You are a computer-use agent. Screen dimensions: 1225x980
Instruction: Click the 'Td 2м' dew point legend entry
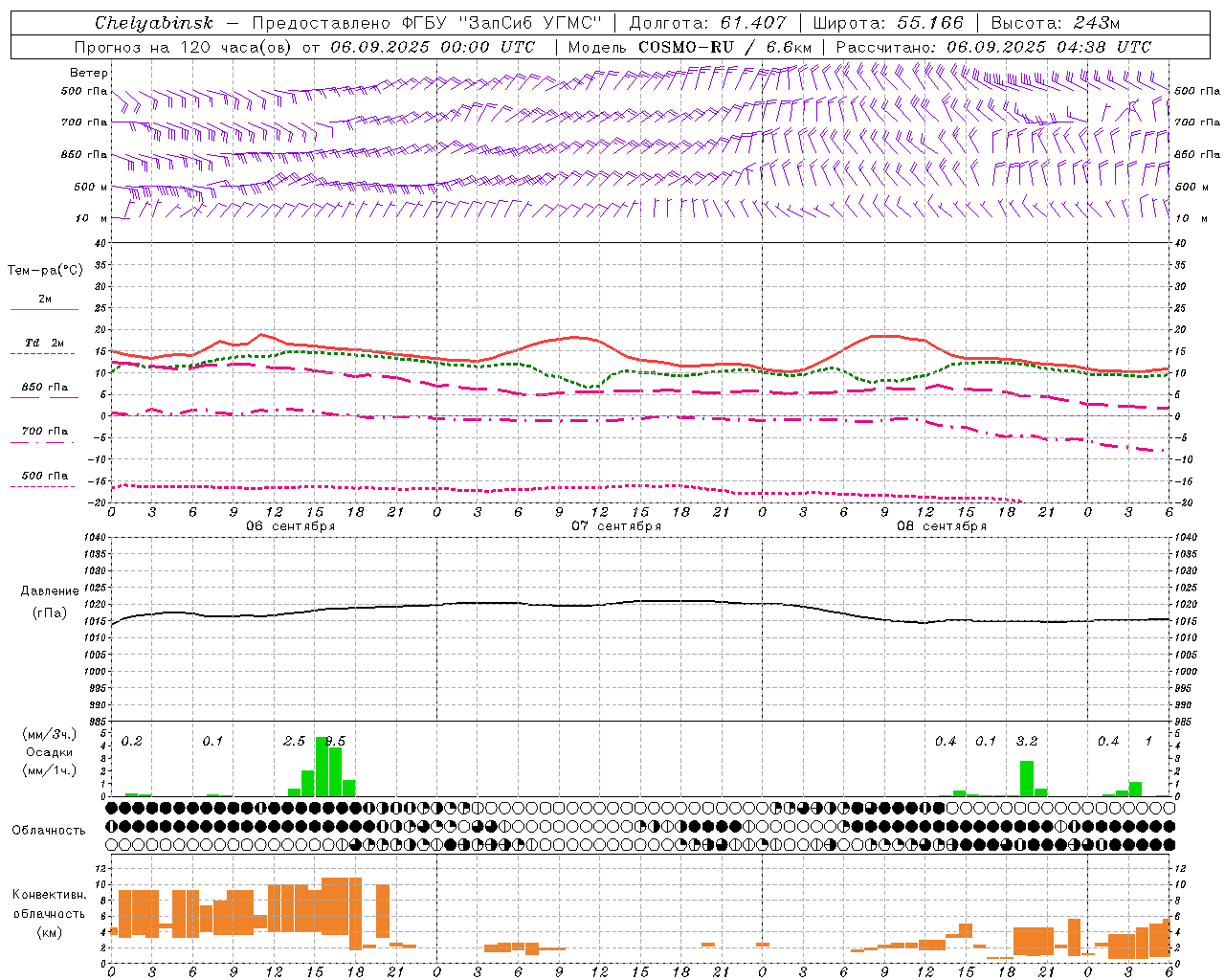coord(45,342)
